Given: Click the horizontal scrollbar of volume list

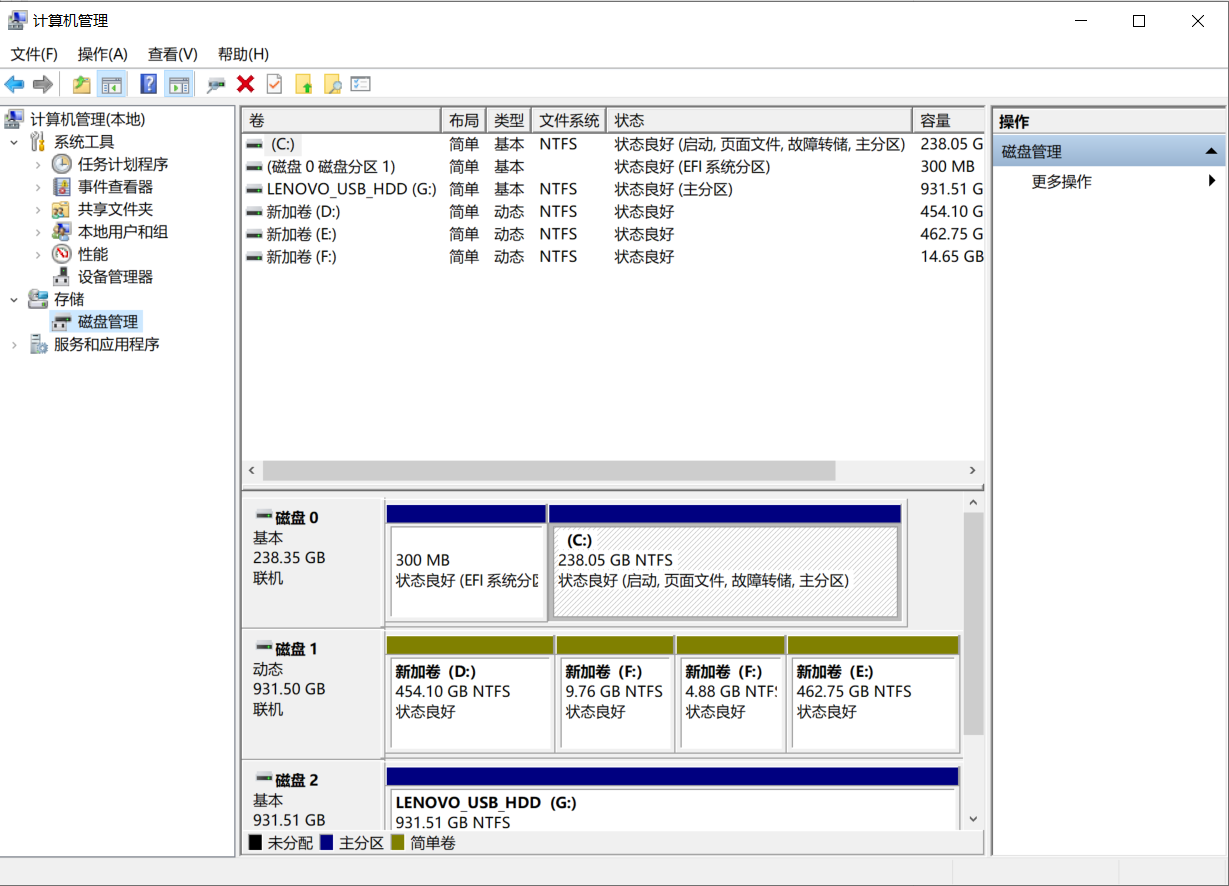Looking at the screenshot, I should pyautogui.click(x=548, y=470).
